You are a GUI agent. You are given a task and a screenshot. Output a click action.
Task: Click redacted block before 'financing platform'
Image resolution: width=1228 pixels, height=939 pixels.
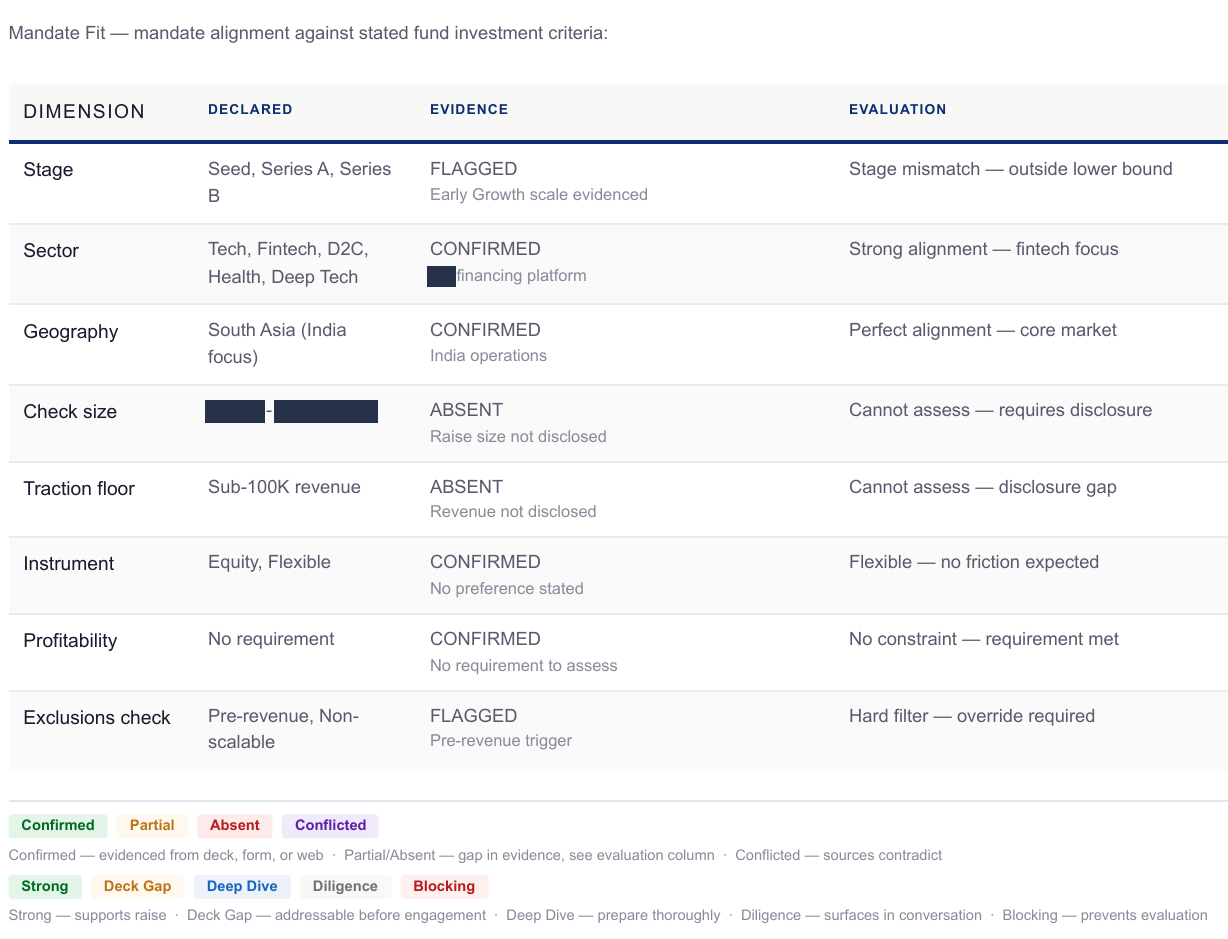coord(441,276)
